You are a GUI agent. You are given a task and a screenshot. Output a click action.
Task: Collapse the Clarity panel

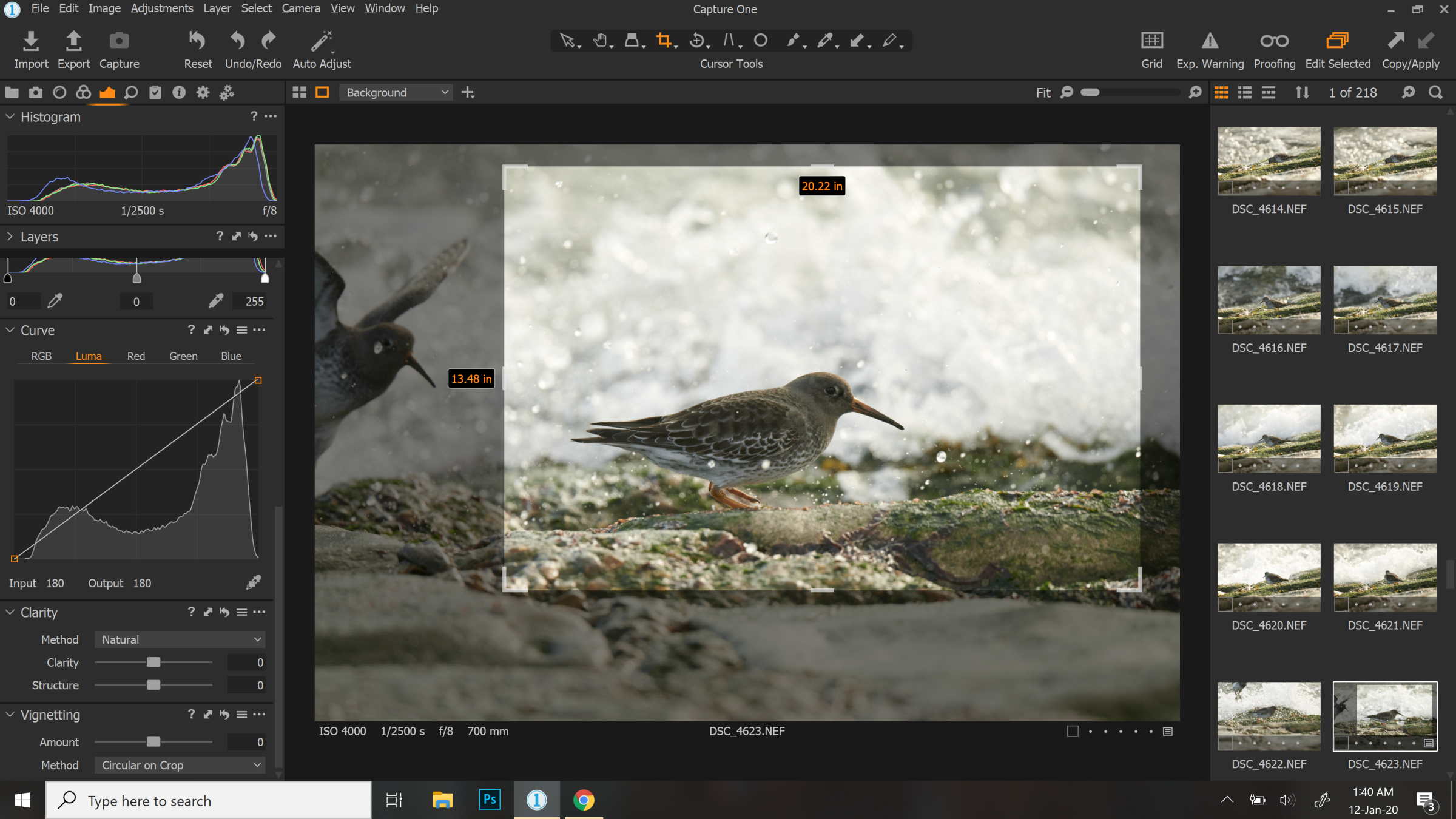(10, 612)
